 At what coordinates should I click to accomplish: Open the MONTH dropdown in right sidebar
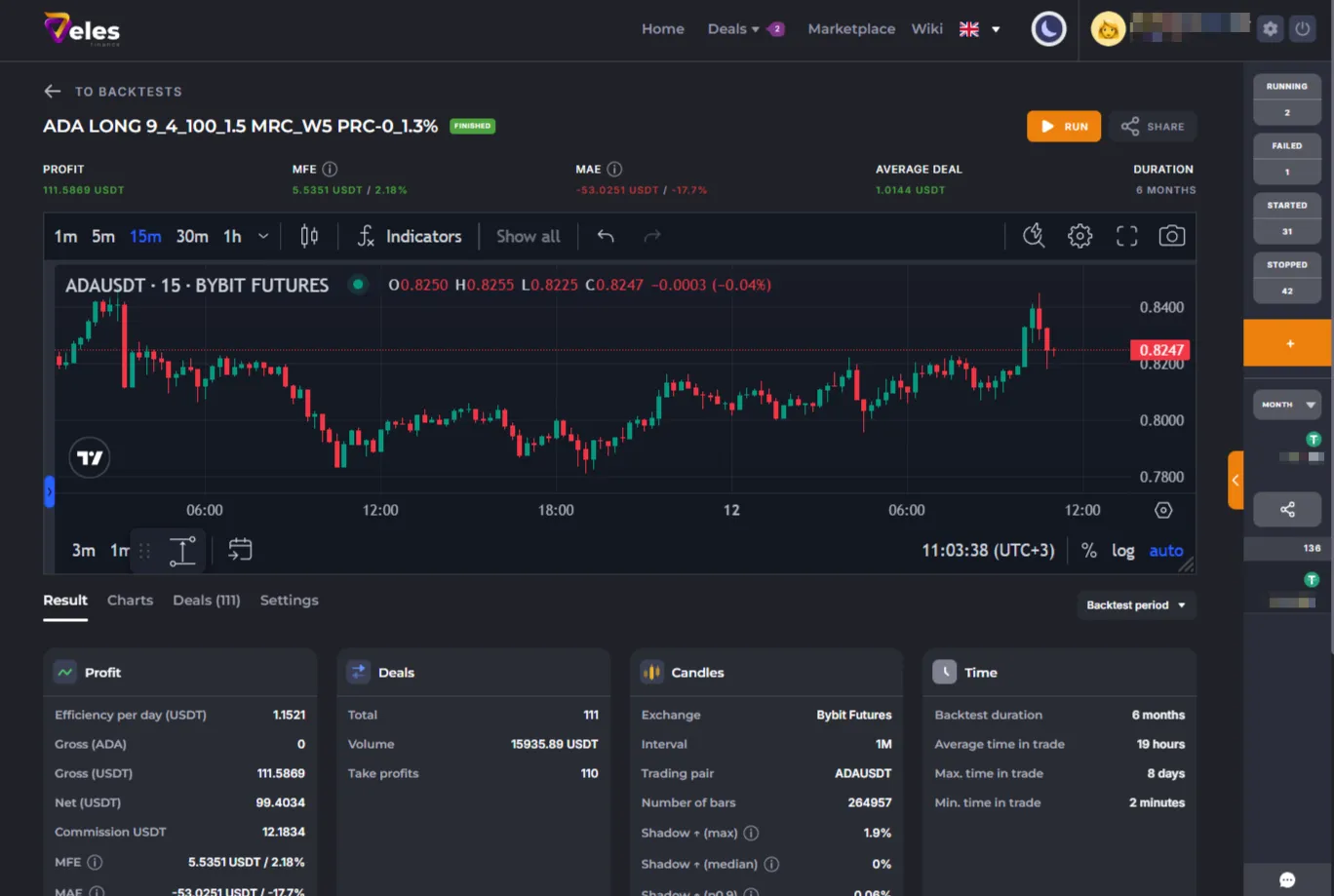coord(1286,404)
